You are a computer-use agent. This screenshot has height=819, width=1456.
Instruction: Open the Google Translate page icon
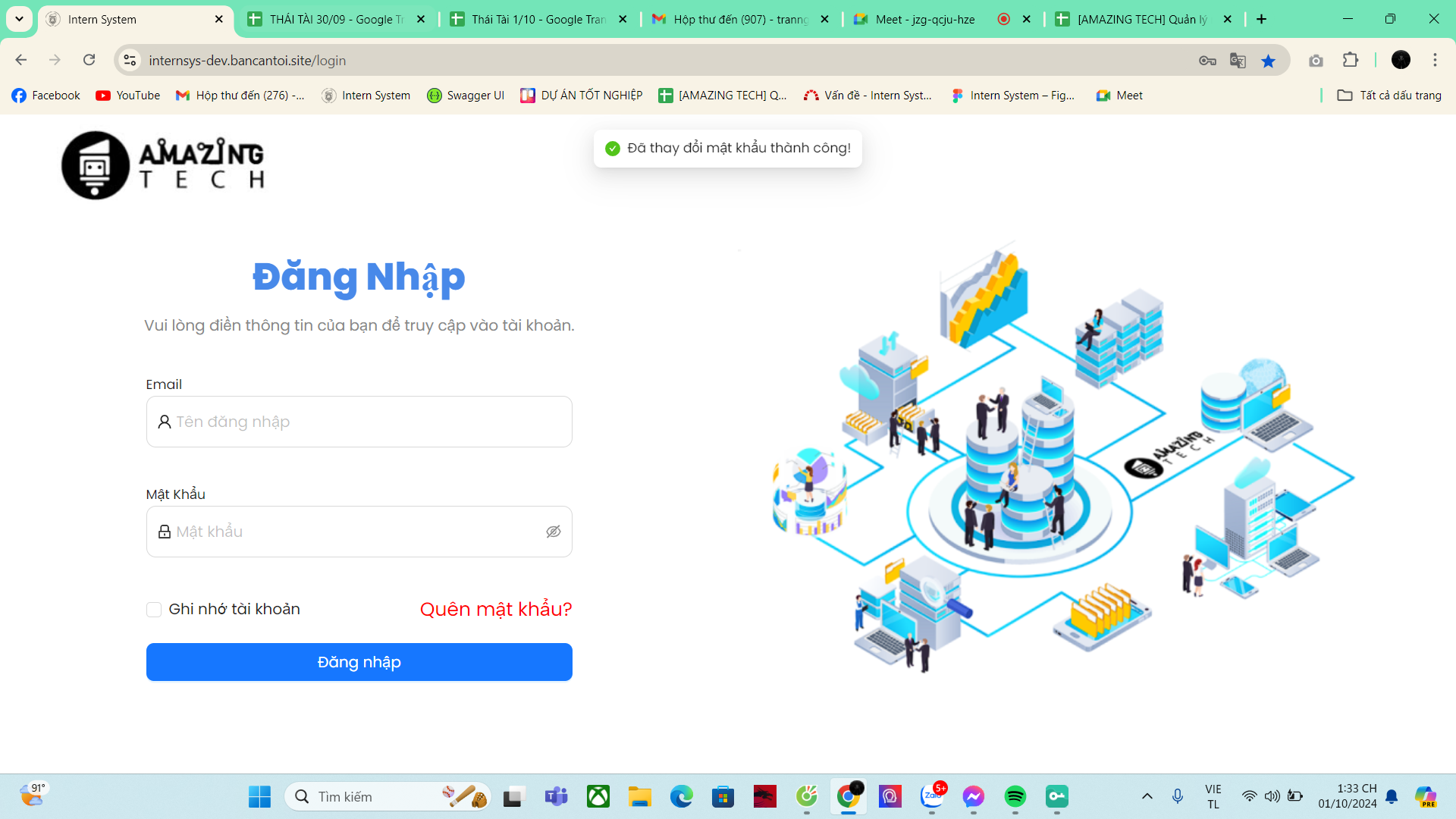1238,61
